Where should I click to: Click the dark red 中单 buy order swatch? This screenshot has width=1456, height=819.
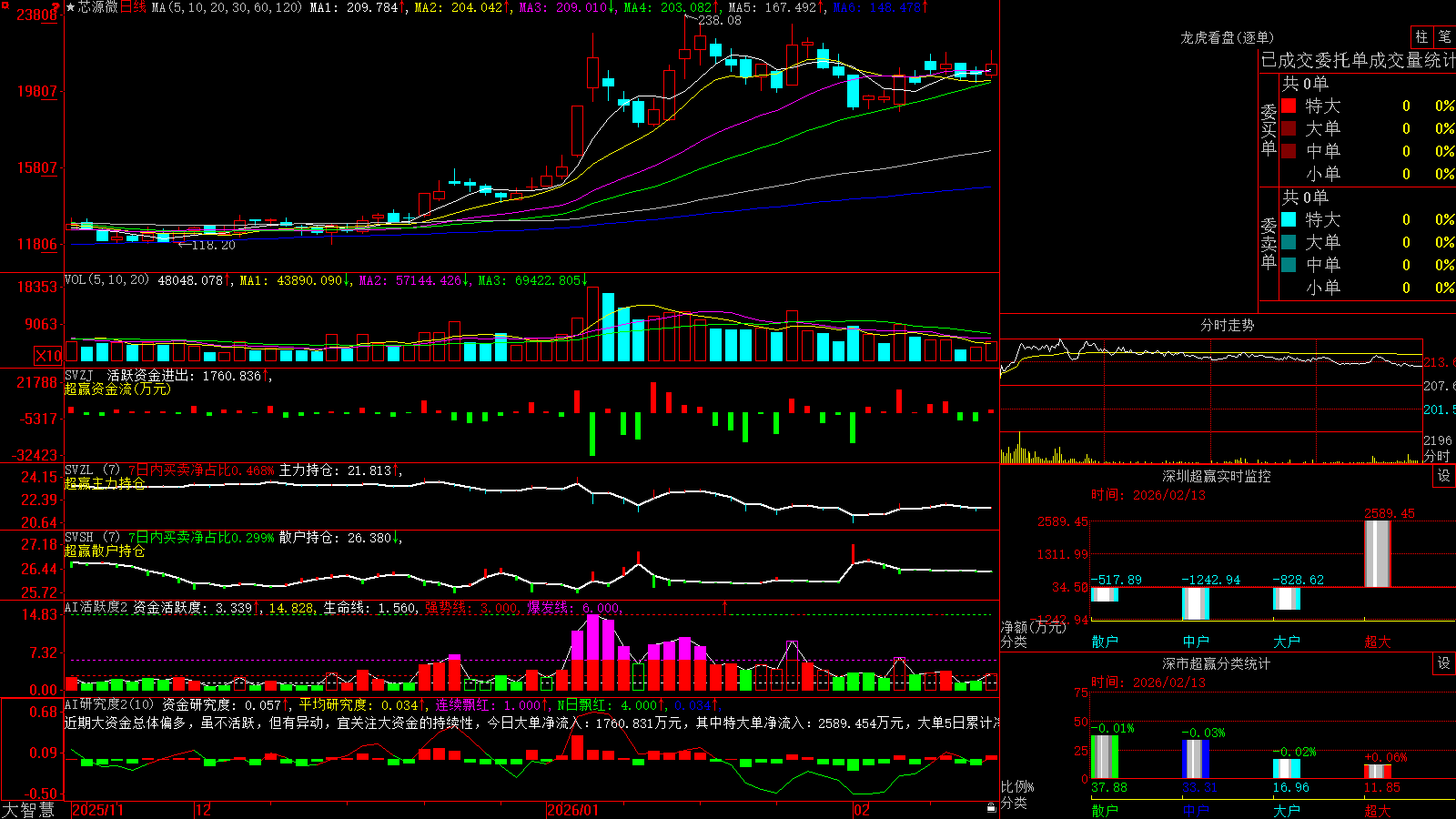coord(1289,151)
